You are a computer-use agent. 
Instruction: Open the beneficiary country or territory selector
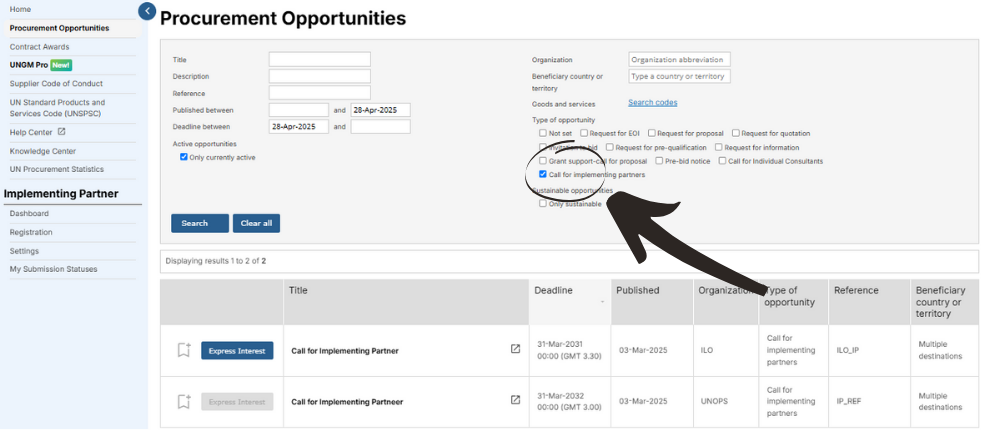click(x=679, y=77)
